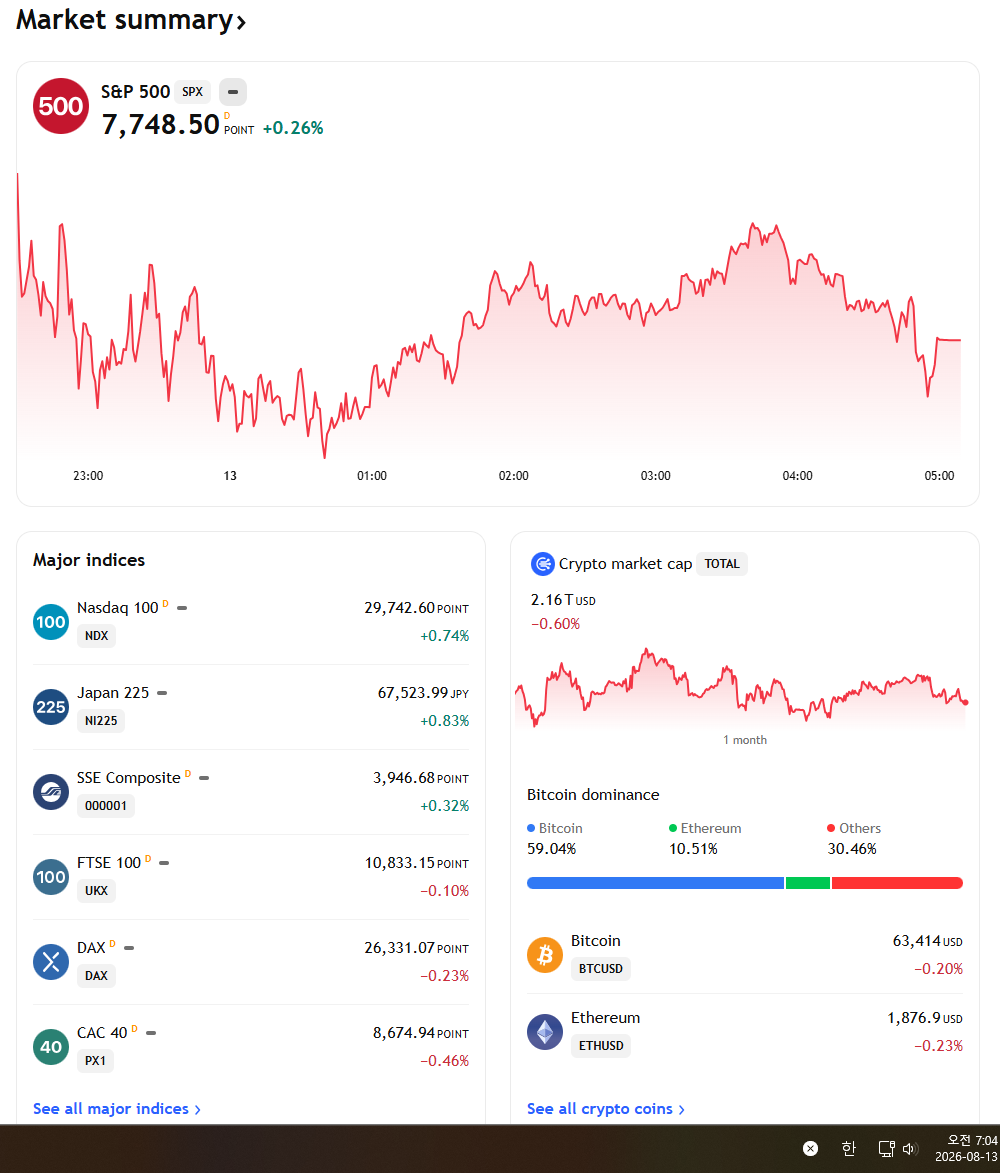Click the CAC 40 logo icon
Screen dimensions: 1000x1173
(x=51, y=1047)
